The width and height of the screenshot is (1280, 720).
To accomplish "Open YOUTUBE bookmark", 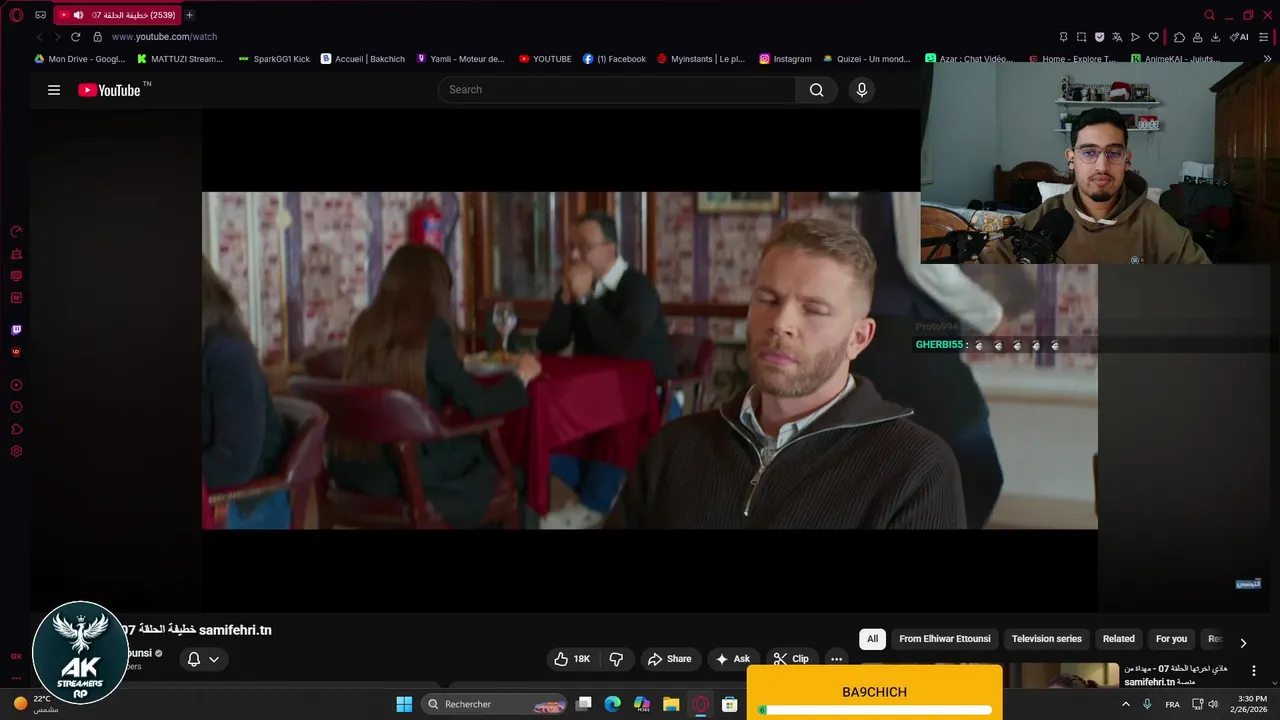I will pos(545,59).
